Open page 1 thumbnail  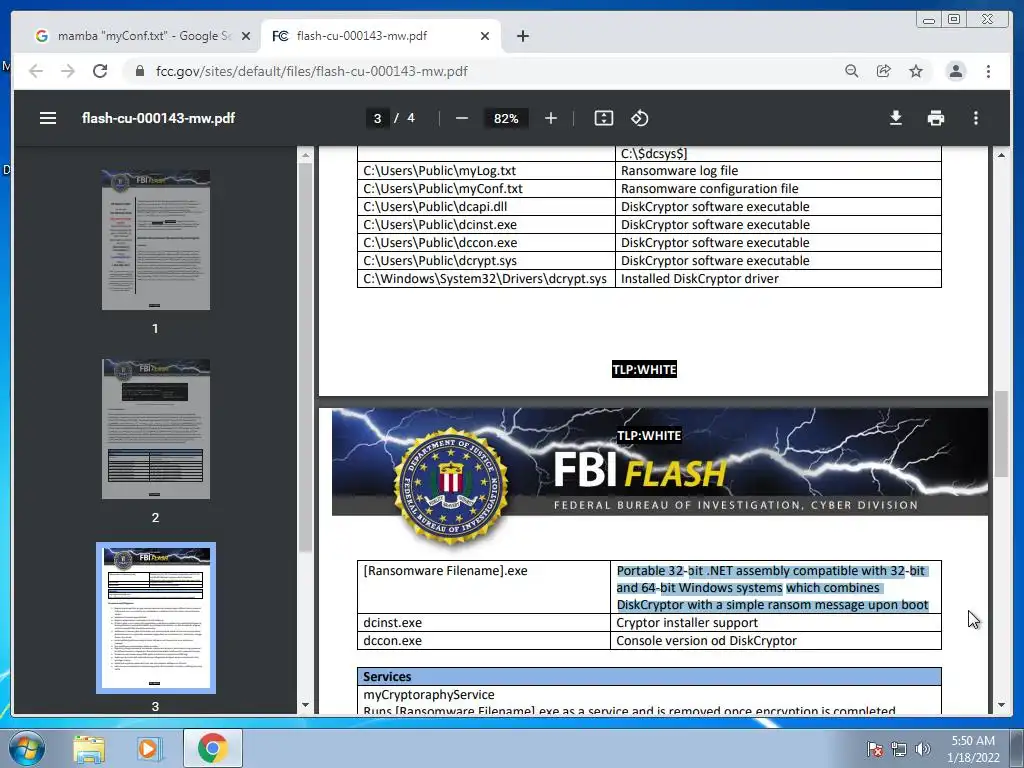(155, 240)
